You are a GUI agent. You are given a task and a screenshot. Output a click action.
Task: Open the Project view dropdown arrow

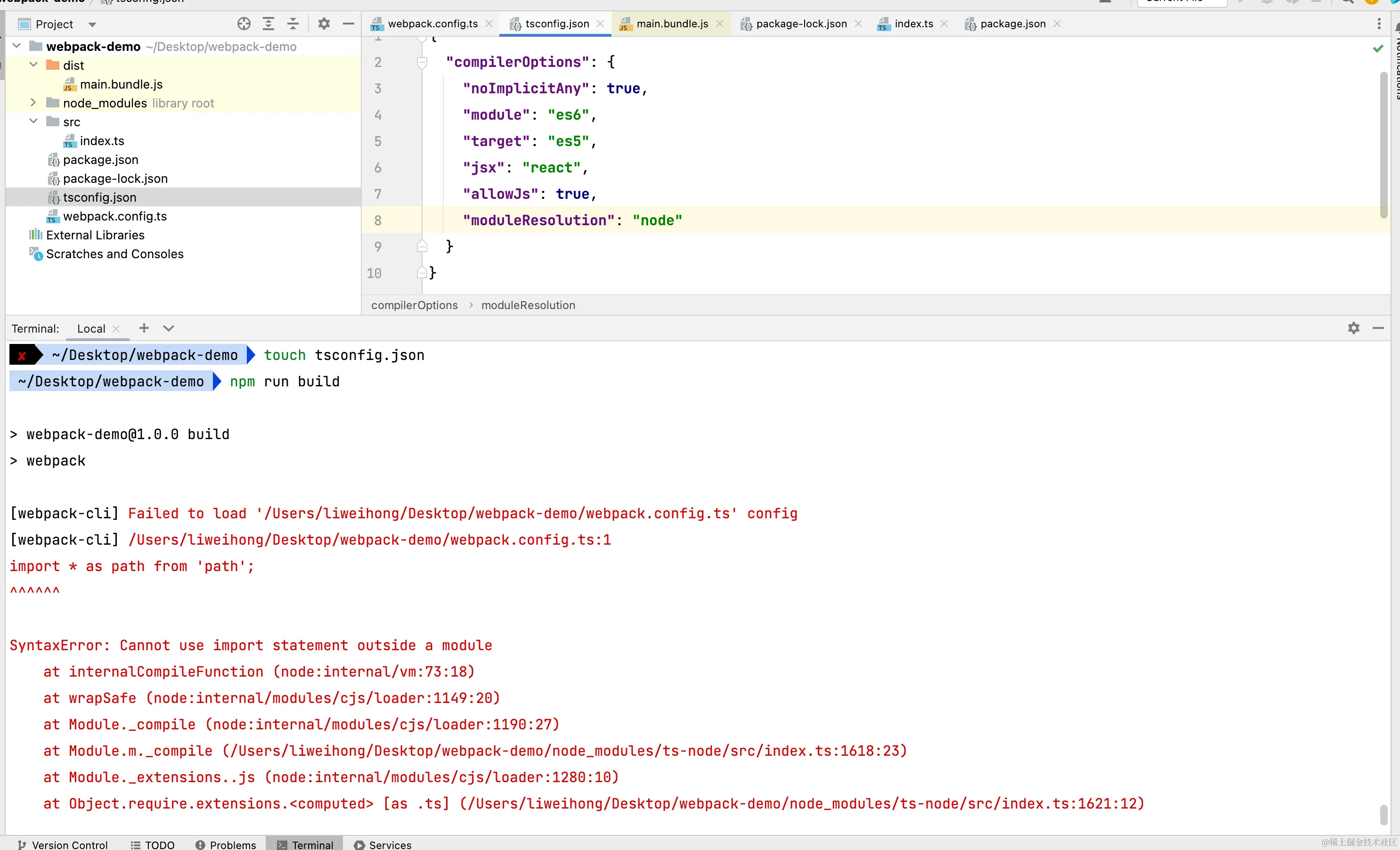click(x=92, y=25)
